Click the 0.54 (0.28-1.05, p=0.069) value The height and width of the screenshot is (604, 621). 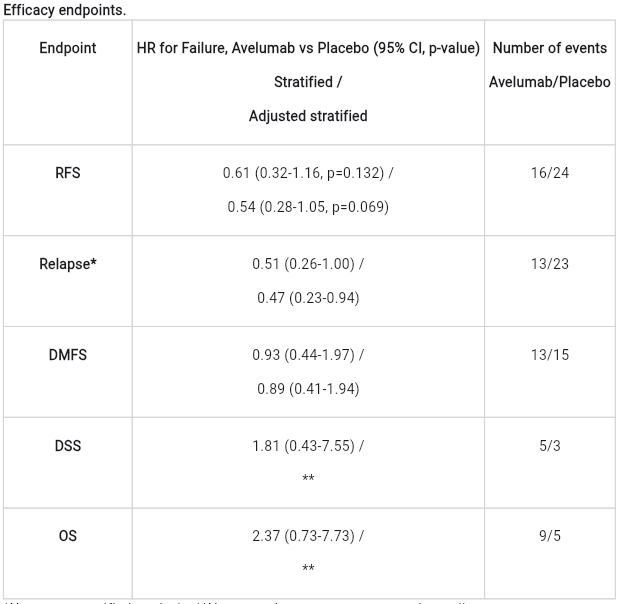coord(308,207)
